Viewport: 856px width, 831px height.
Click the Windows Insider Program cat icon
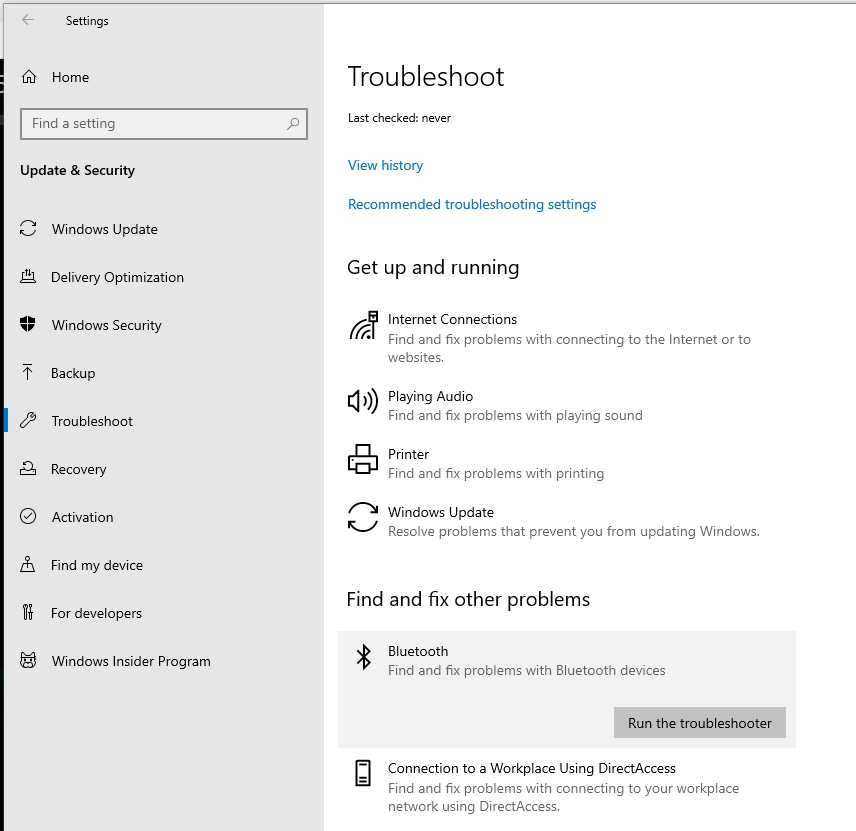pyautogui.click(x=28, y=661)
